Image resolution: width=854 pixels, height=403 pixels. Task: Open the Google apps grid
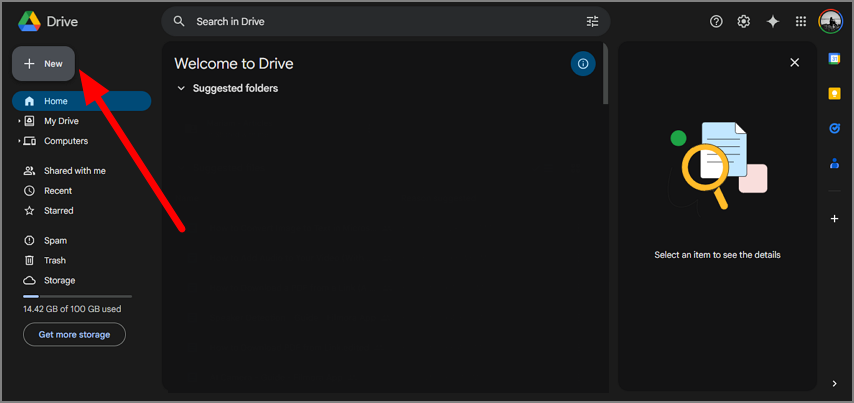pos(801,21)
